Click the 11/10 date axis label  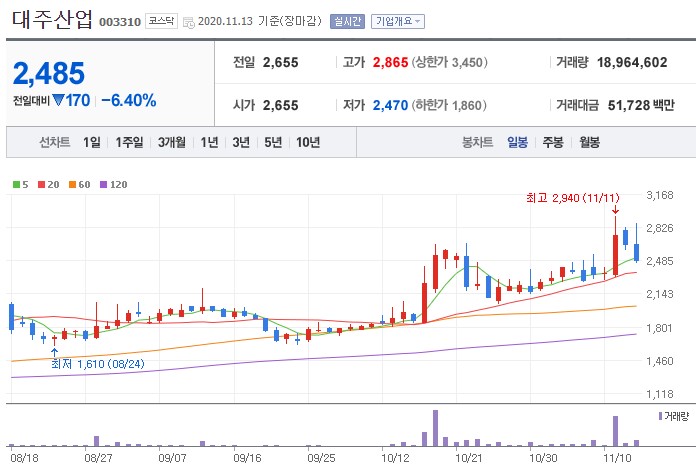click(x=617, y=458)
